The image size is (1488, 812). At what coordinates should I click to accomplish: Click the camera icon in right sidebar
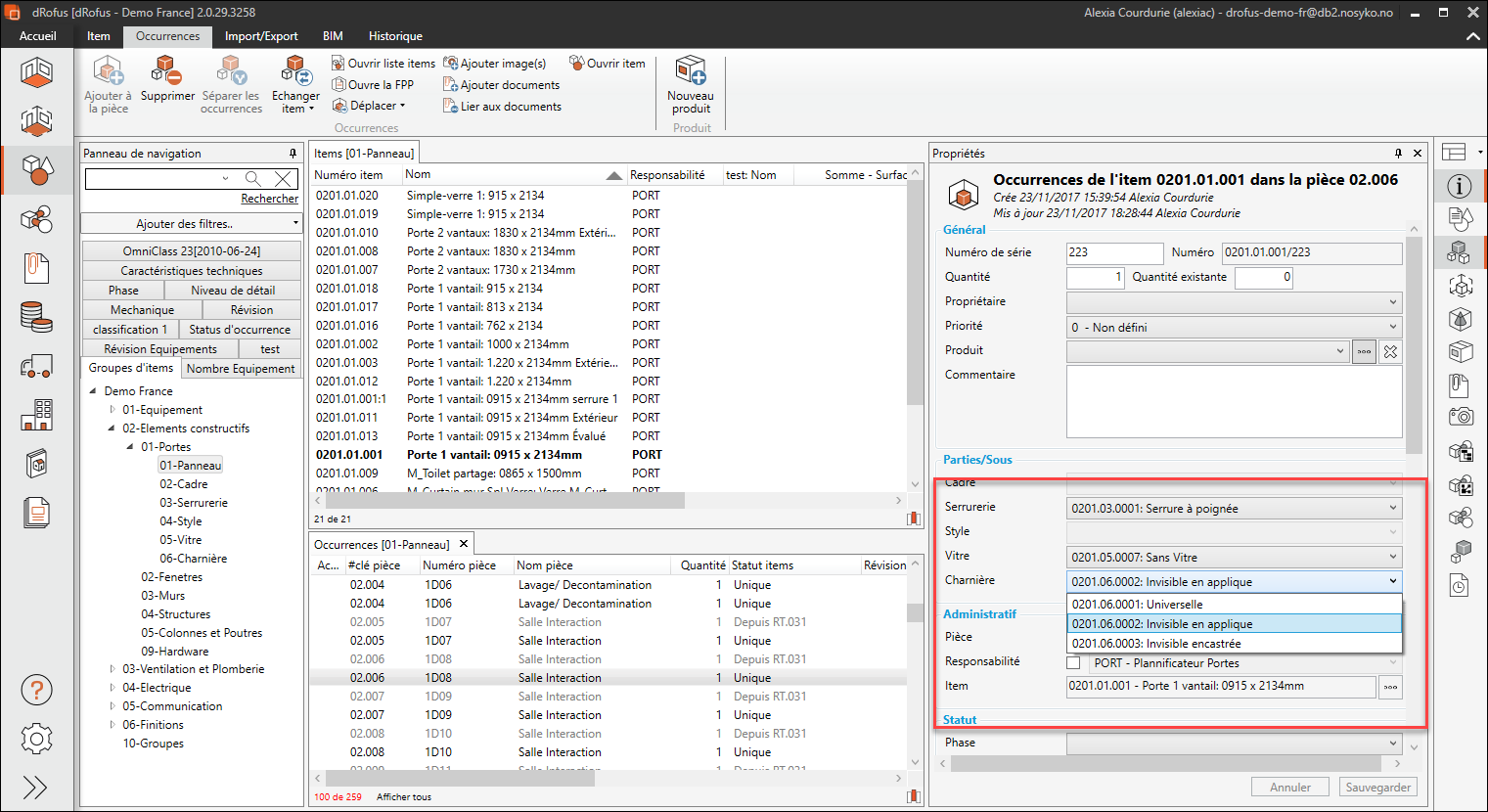pyautogui.click(x=1460, y=417)
